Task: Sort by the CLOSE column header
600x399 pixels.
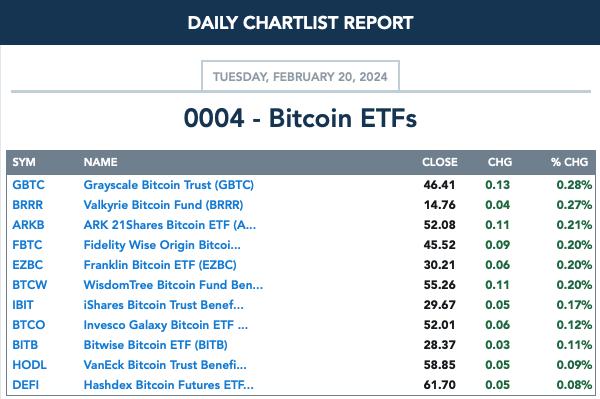Action: click(440, 162)
